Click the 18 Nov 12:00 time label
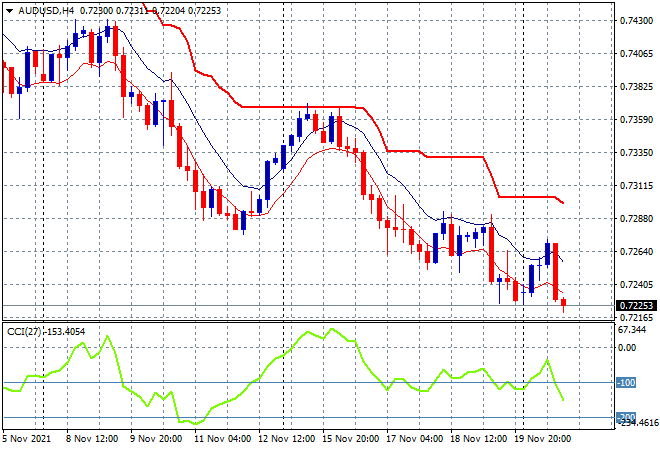Image resolution: width=660 pixels, height=450 pixels. [x=478, y=439]
